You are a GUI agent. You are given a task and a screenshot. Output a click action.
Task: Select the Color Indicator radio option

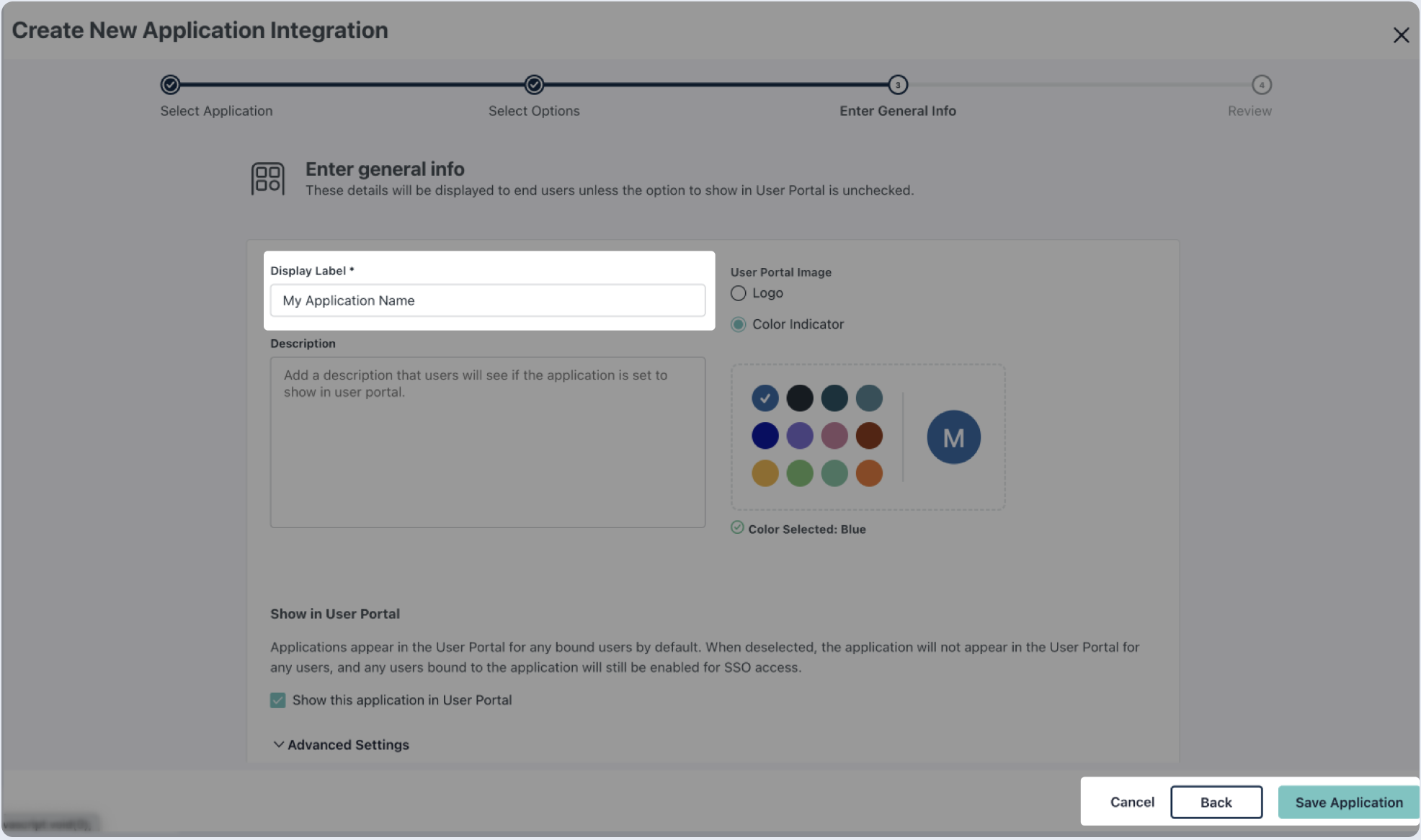(738, 325)
